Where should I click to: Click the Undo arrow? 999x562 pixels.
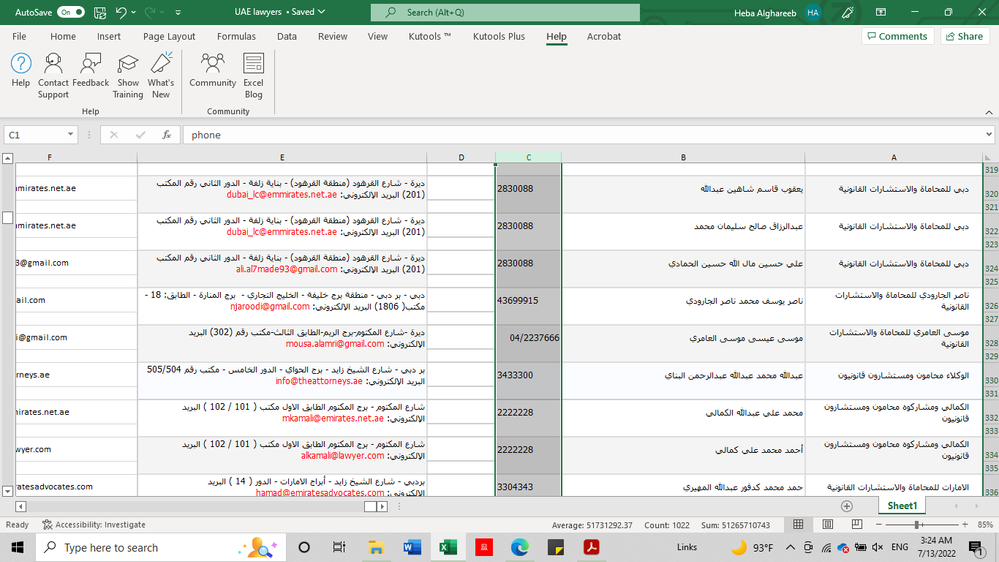[121, 12]
